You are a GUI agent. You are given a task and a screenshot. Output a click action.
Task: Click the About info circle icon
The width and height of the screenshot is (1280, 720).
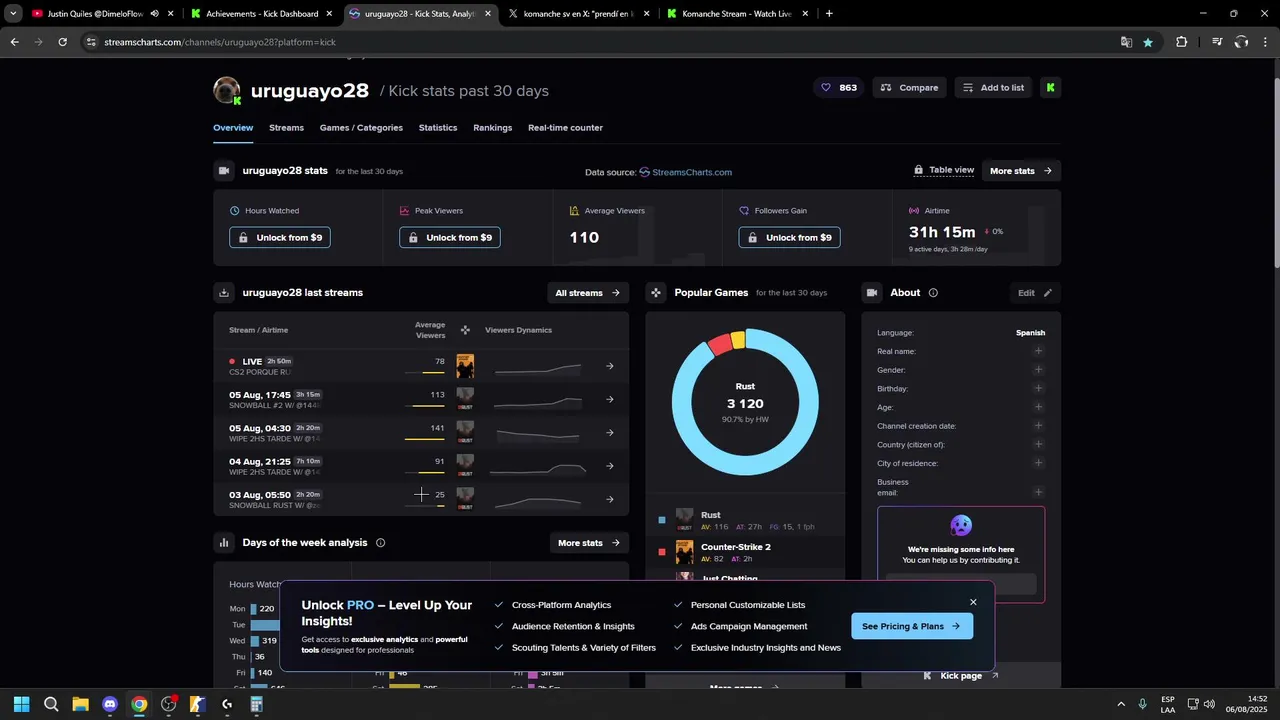pos(933,293)
